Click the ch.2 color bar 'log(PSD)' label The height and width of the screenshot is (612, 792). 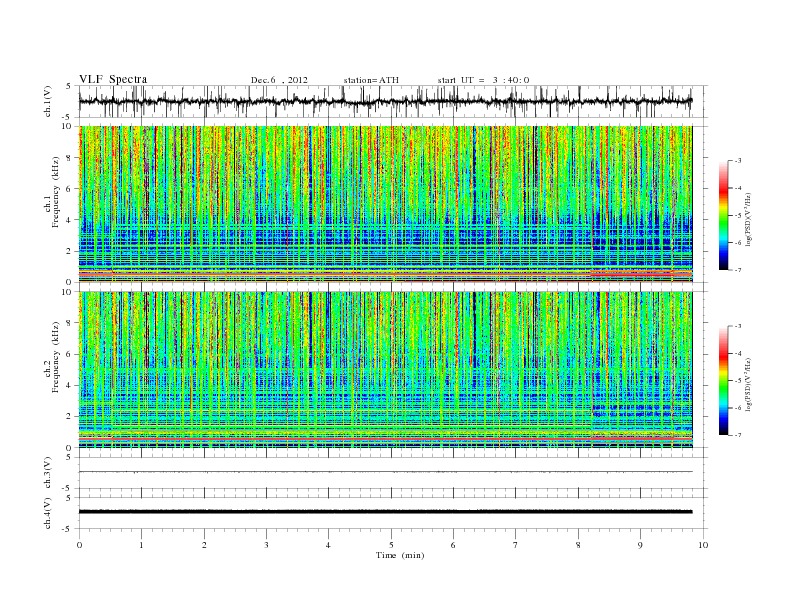tap(748, 384)
